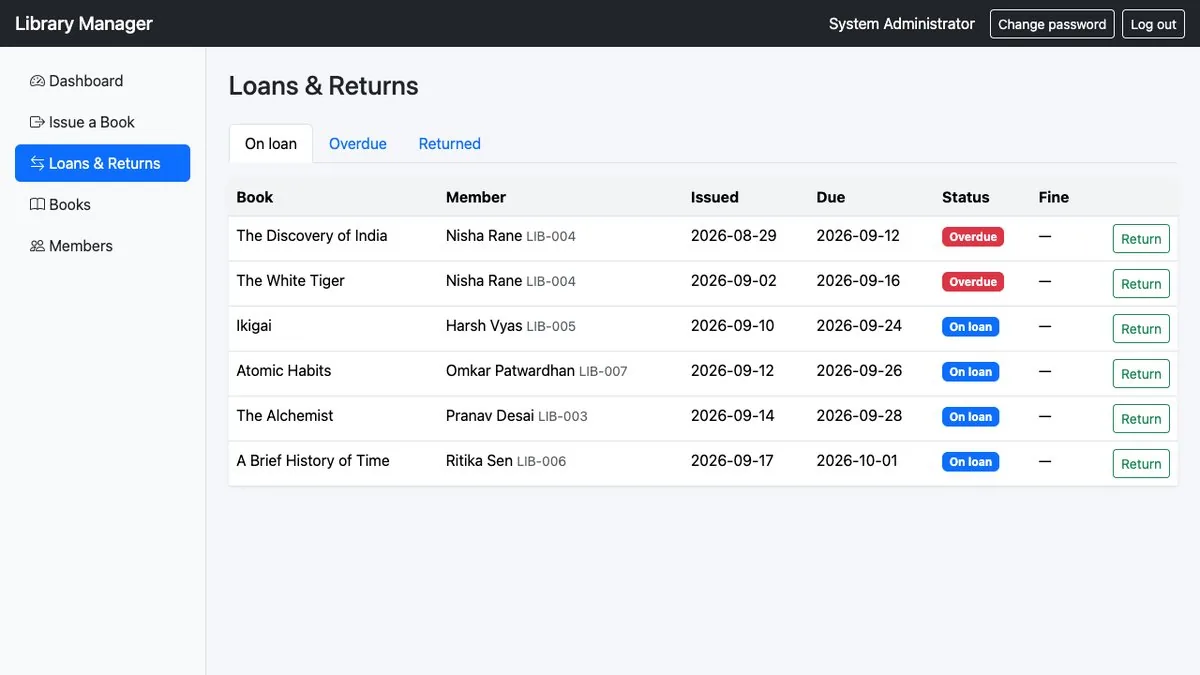Click the Status column header
1200x675 pixels.
click(x=966, y=197)
